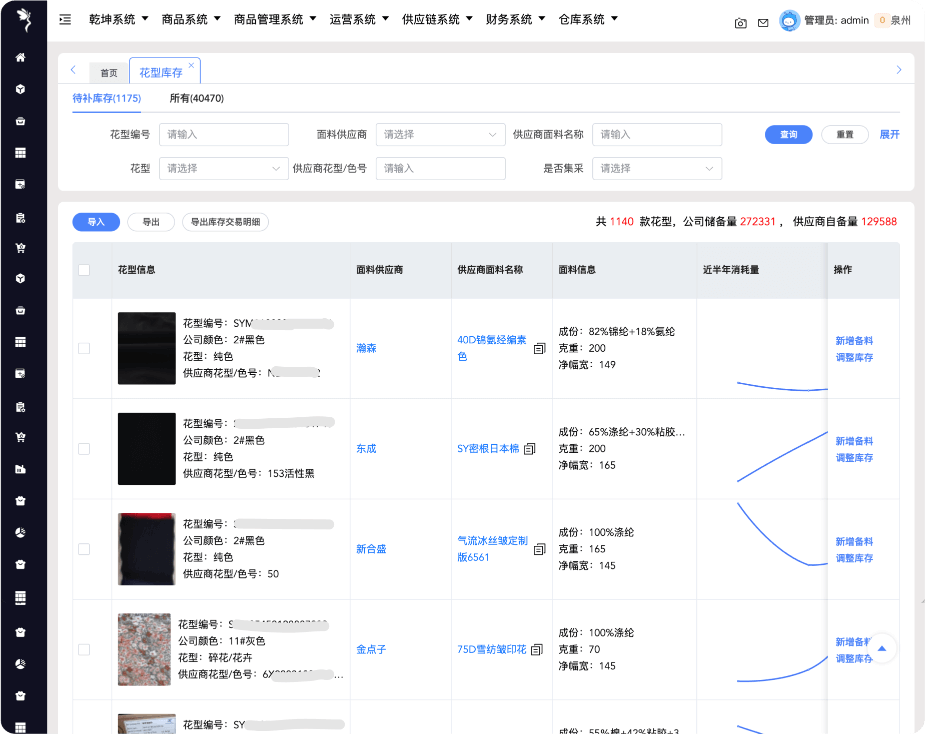Click the shopping cart icon in sidebar
Viewport: 925px width, 734px height.
(x=20, y=247)
